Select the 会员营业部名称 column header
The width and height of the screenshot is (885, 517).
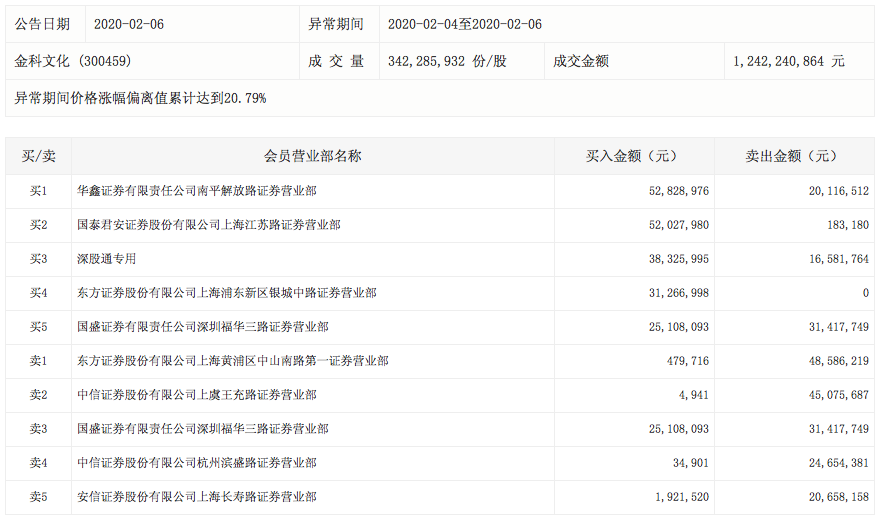click(x=312, y=156)
